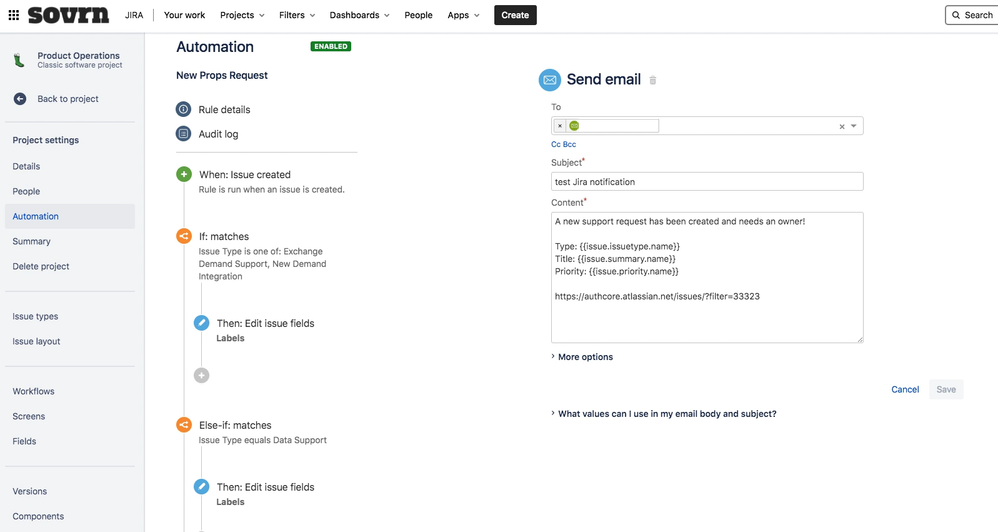The width and height of the screenshot is (998, 532).
Task: Open Components settings
Action: pyautogui.click(x=38, y=516)
